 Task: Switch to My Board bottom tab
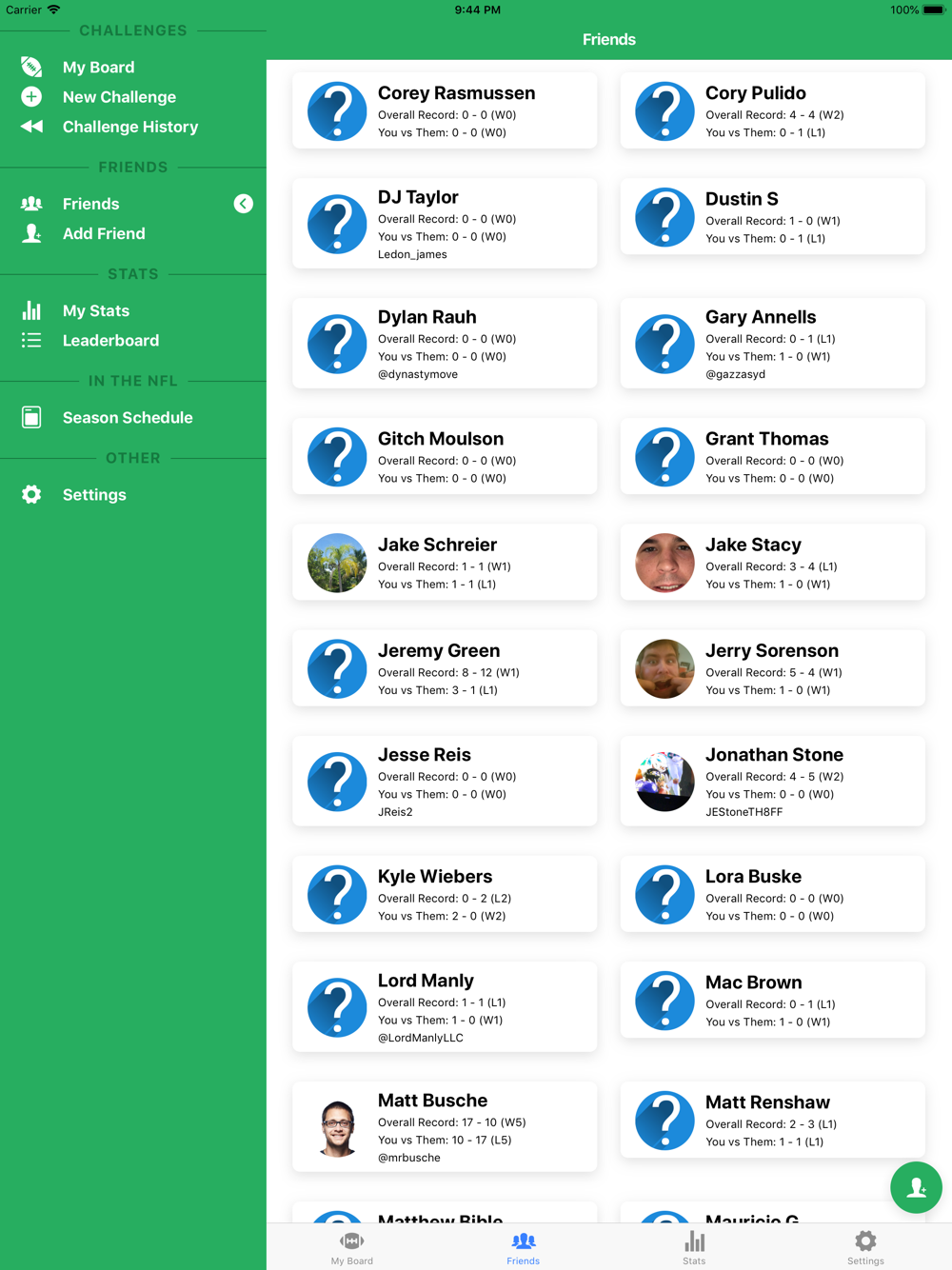click(352, 1247)
